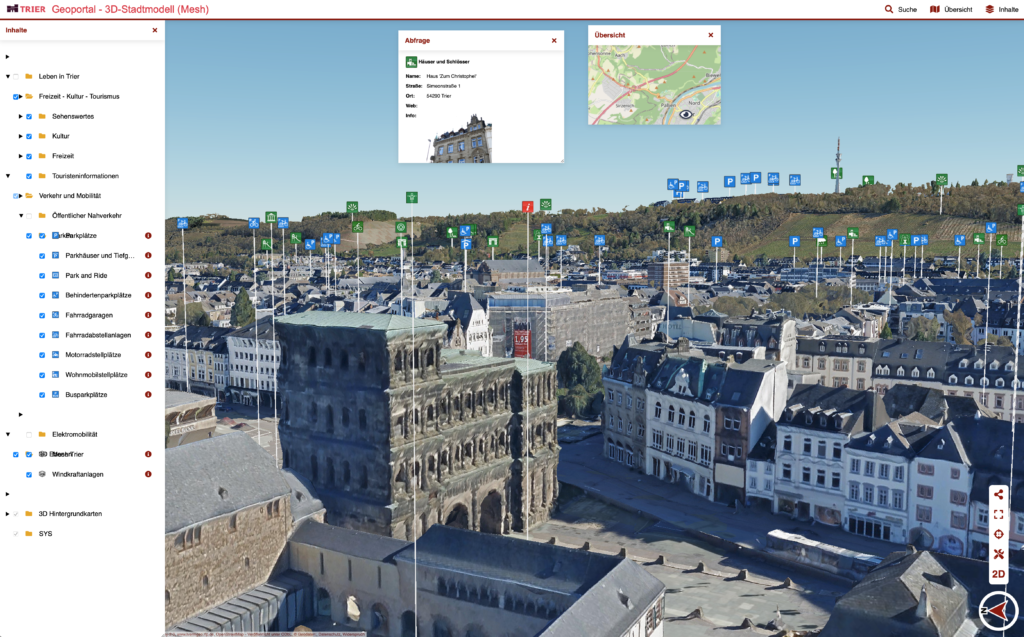Click the locate position crosshair icon
Screen dimensions: 1024x637
pos(998,534)
